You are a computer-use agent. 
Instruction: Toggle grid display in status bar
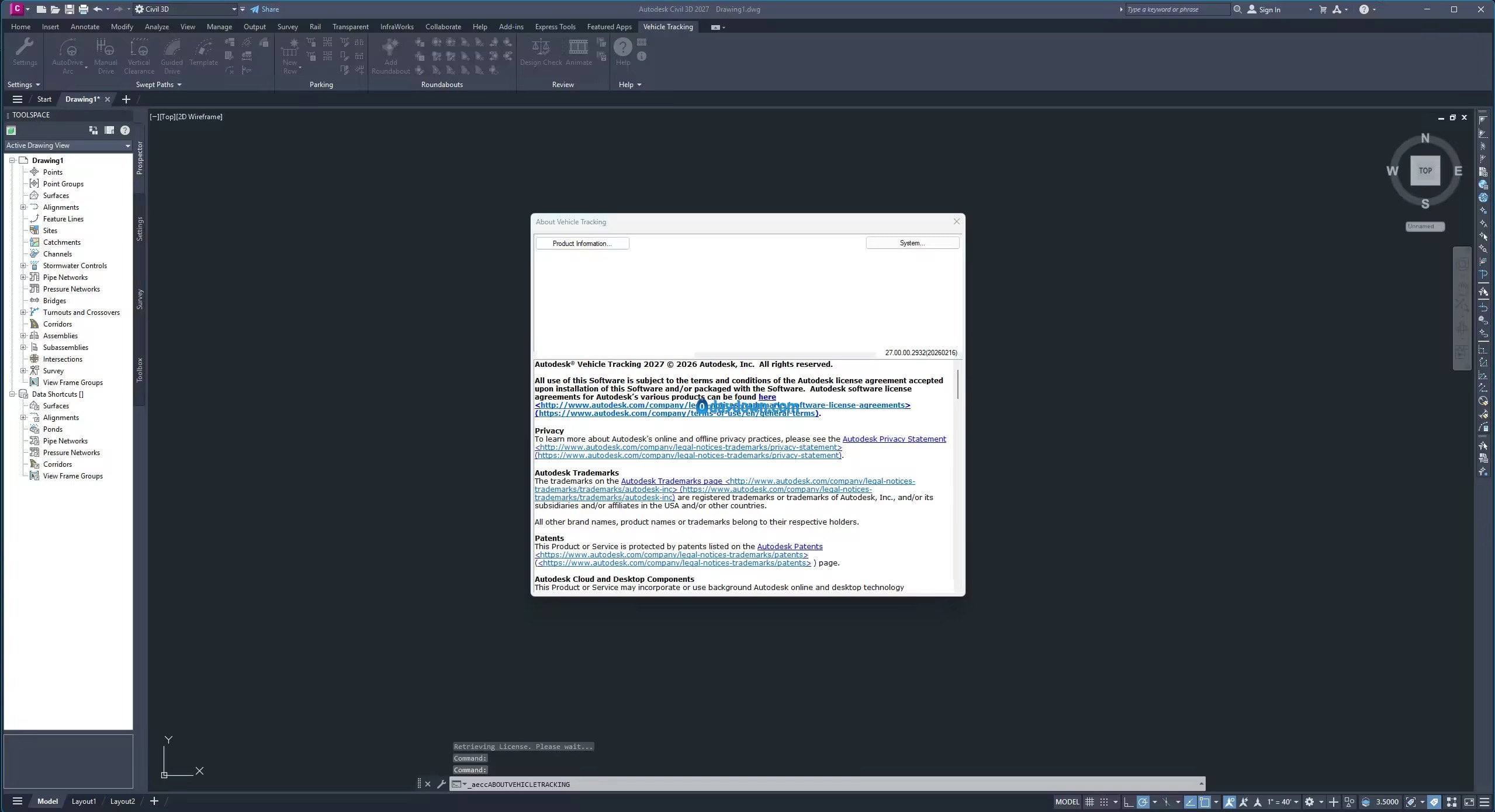[x=1089, y=802]
